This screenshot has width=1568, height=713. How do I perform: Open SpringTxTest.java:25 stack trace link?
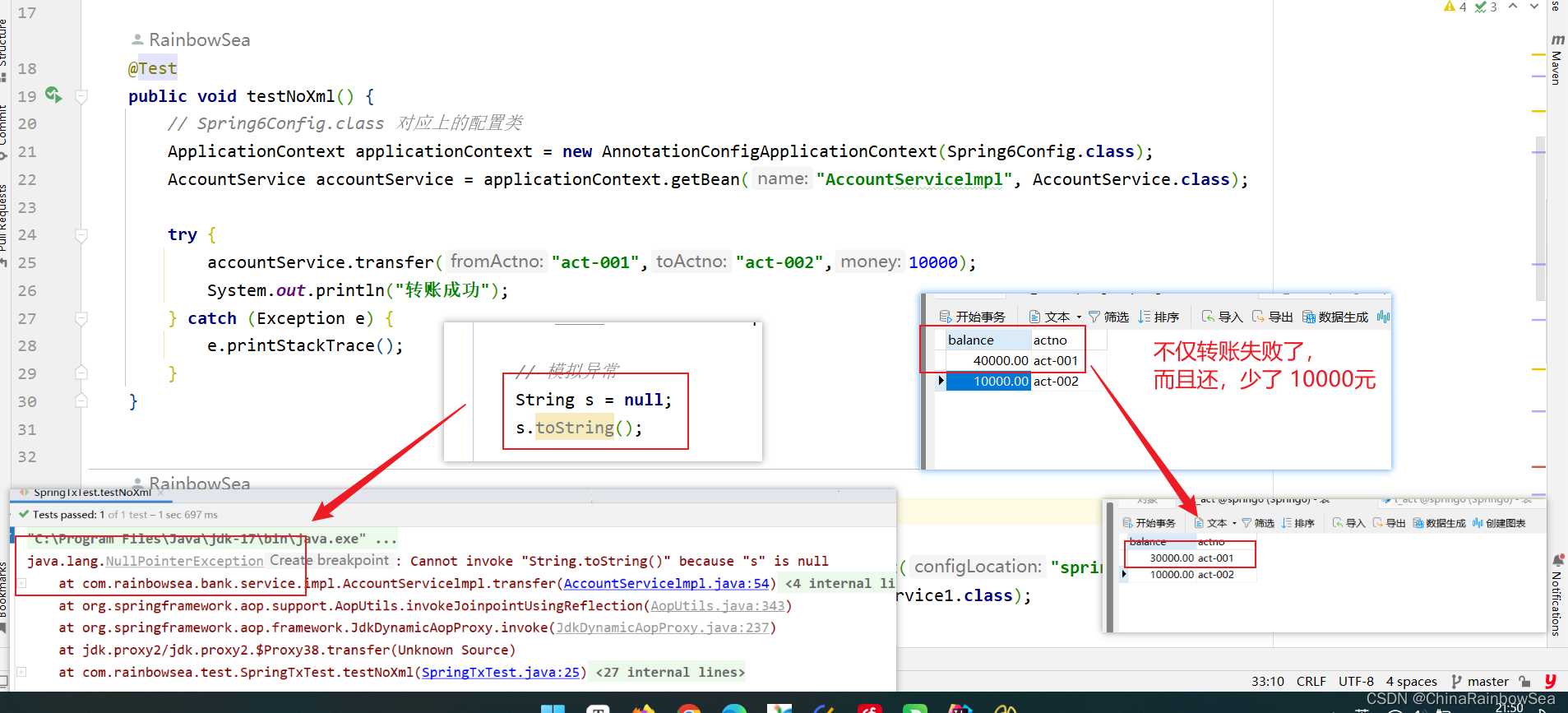(x=500, y=672)
